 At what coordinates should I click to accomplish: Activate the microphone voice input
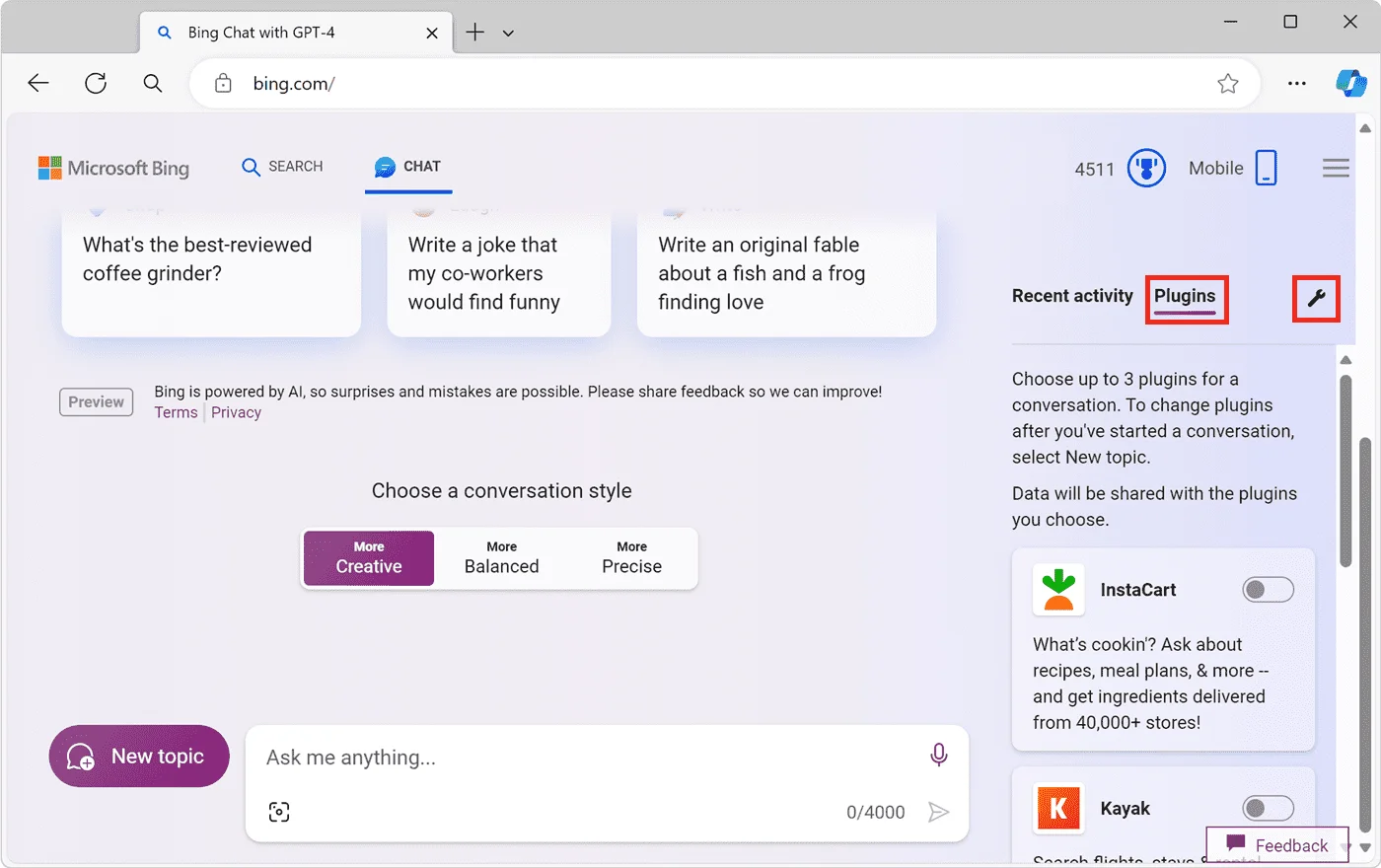tap(939, 756)
